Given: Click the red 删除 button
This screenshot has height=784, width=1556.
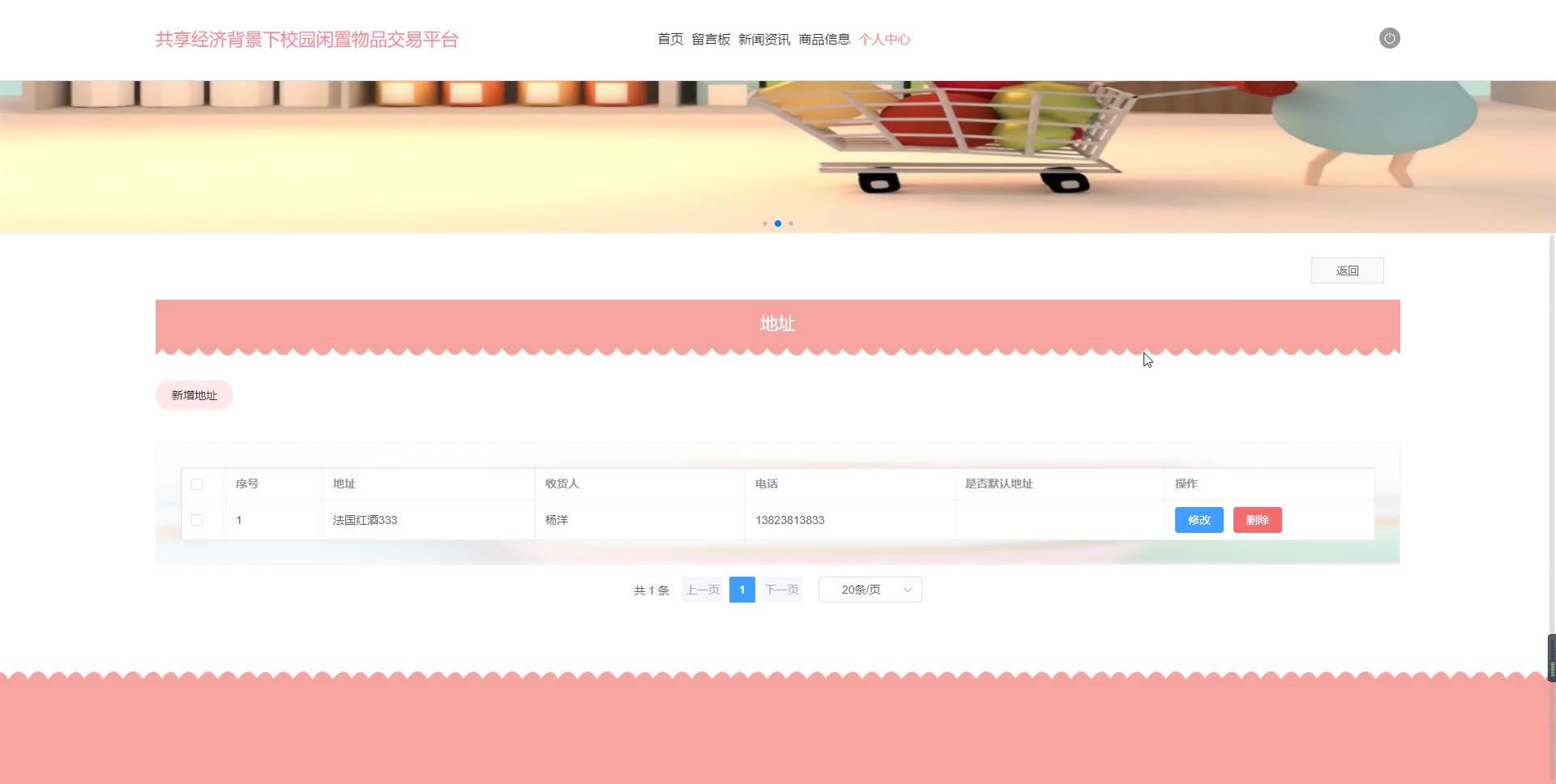Looking at the screenshot, I should tap(1257, 520).
